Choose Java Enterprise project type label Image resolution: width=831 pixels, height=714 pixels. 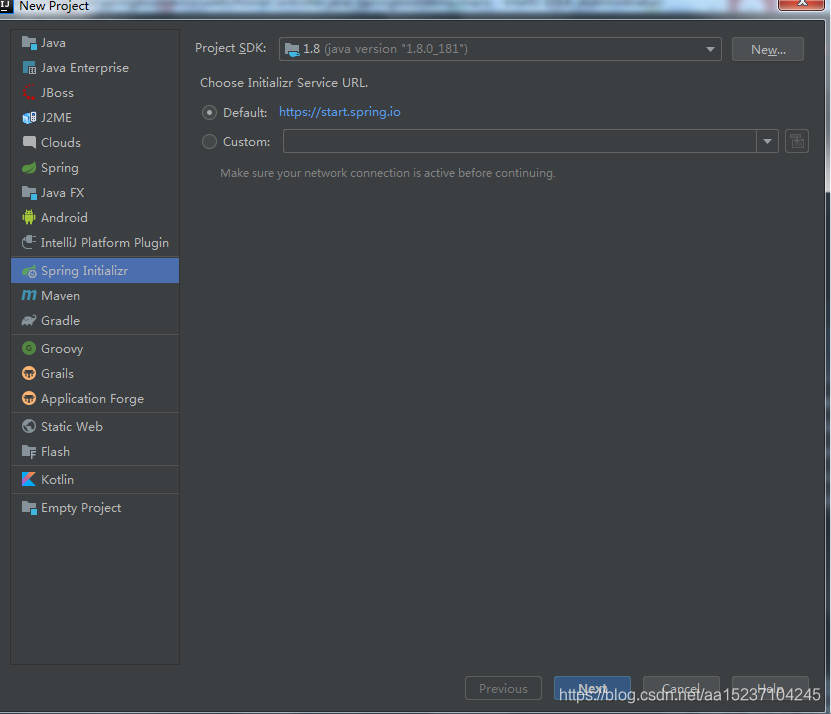[x=85, y=68]
